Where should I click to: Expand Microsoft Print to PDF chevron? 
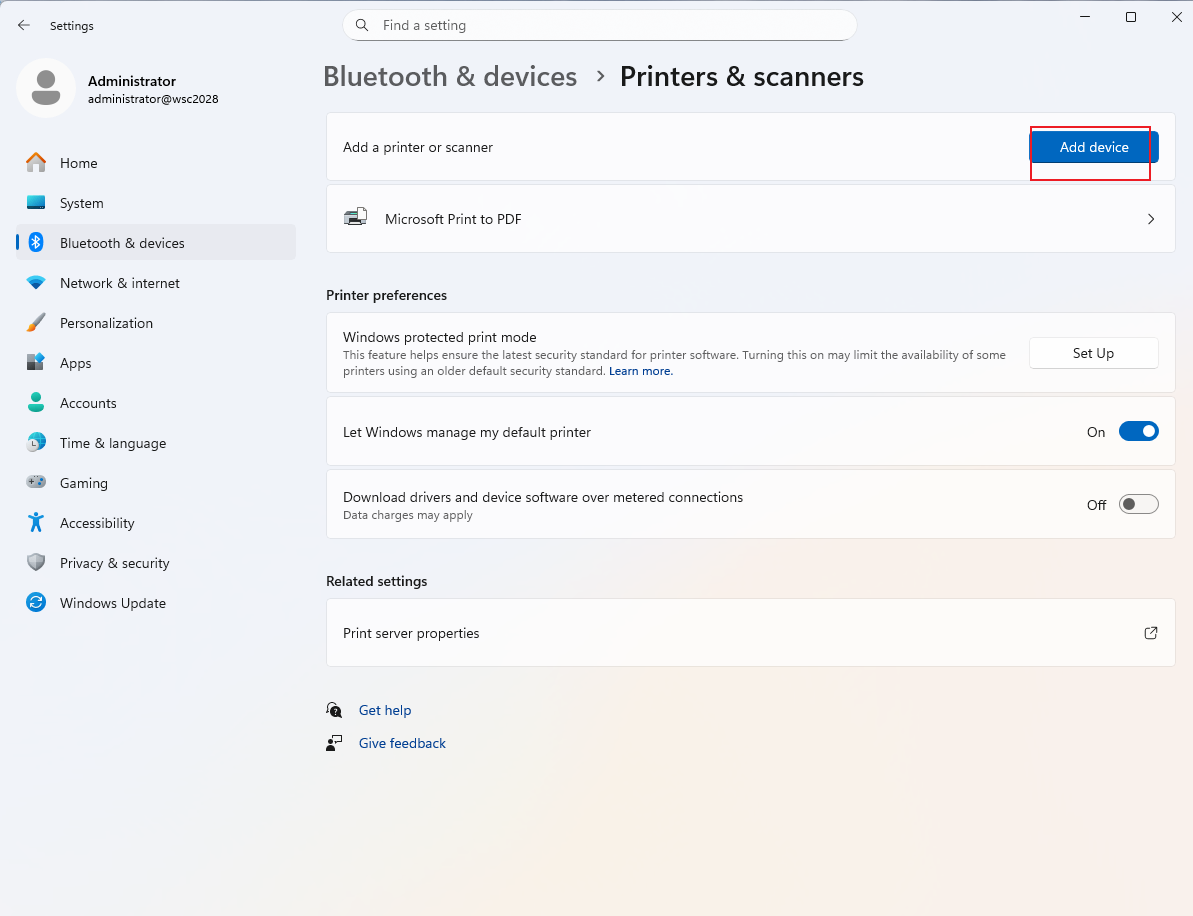pos(1150,219)
